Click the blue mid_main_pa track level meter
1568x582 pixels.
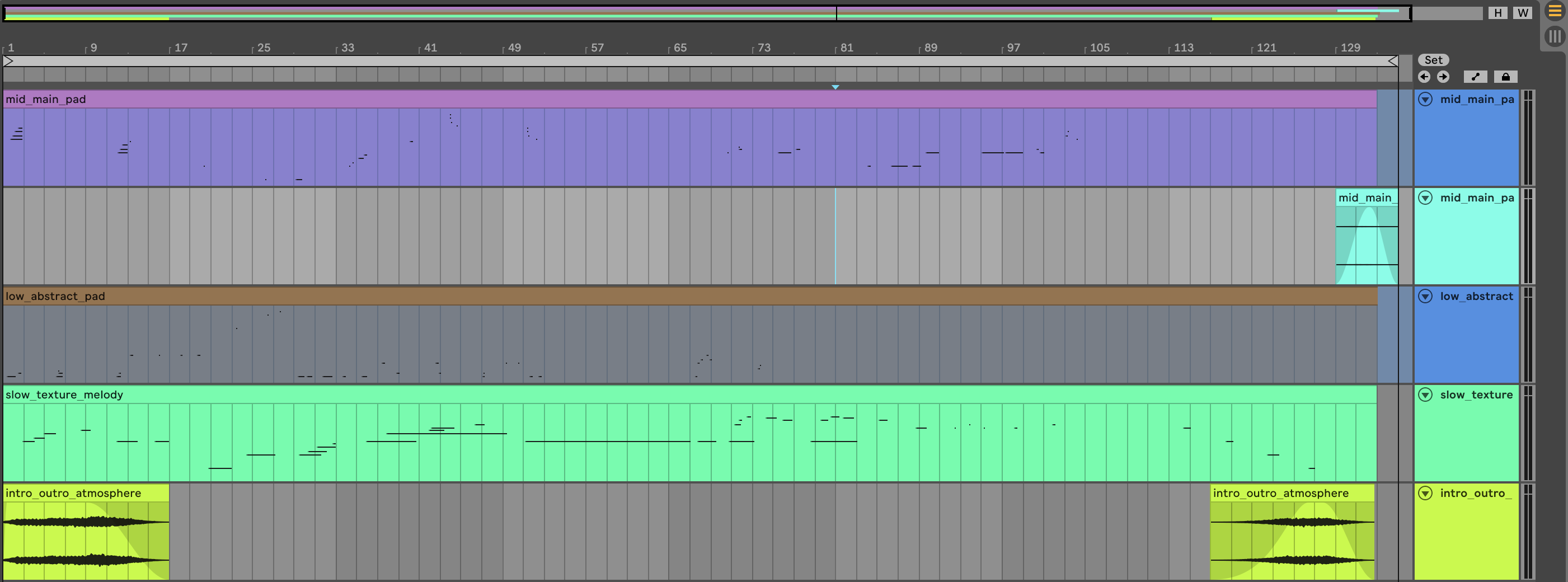click(x=1528, y=138)
